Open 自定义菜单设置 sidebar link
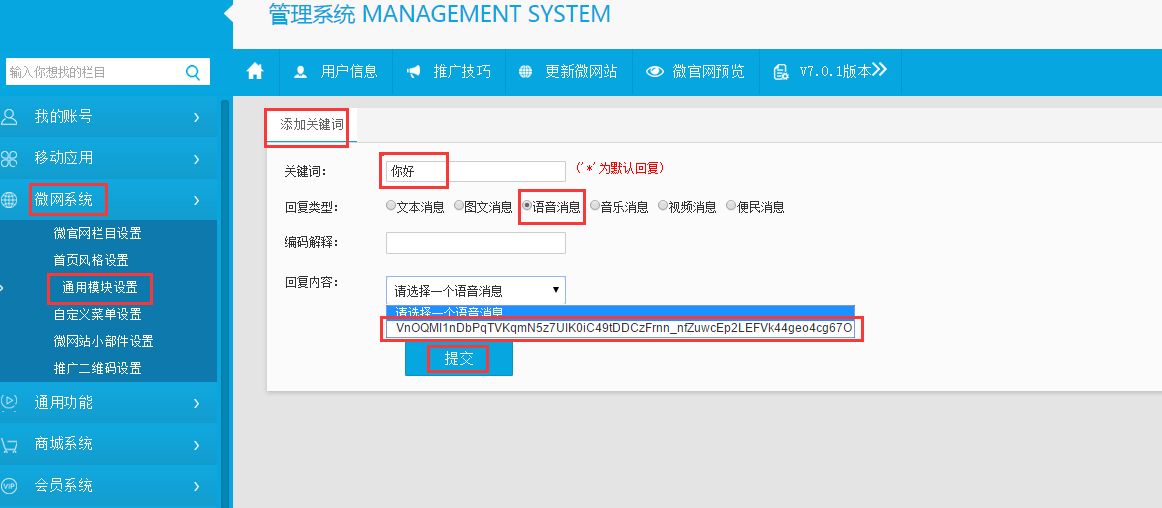1162x508 pixels. click(97, 314)
